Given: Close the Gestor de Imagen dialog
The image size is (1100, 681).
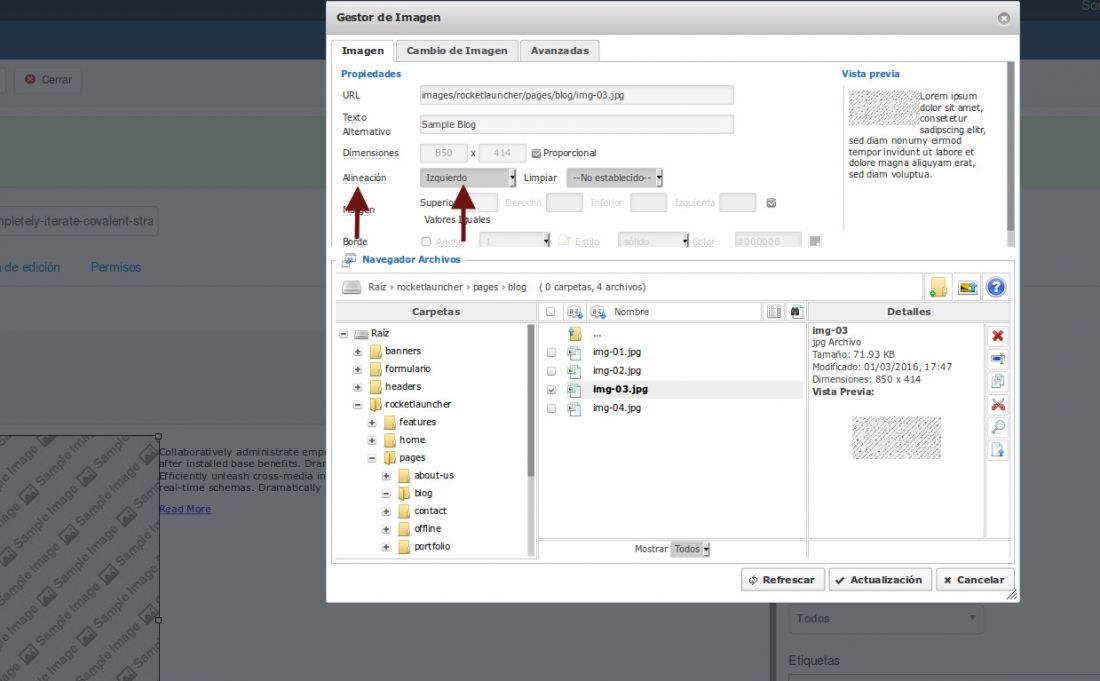Looking at the screenshot, I should [x=1004, y=18].
